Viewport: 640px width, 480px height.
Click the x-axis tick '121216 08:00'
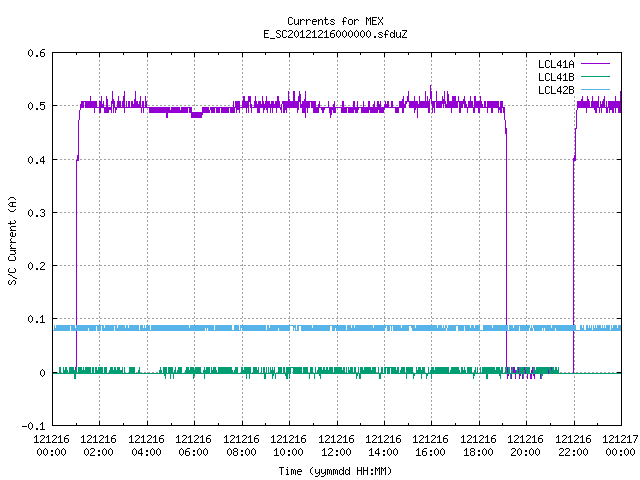(x=241, y=446)
